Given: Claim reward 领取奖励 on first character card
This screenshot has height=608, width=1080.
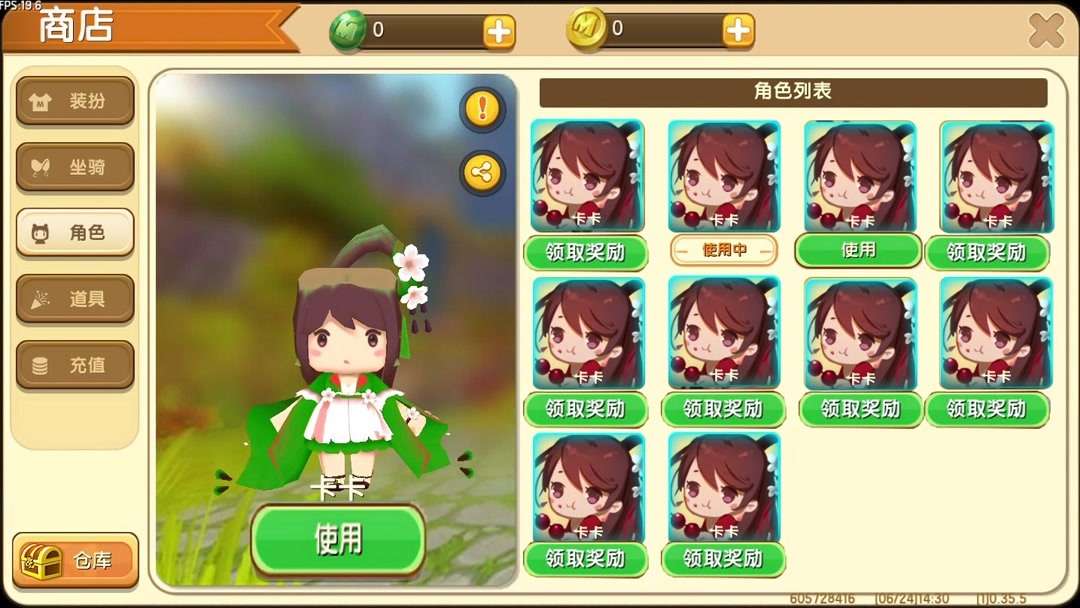Looking at the screenshot, I should tap(585, 252).
